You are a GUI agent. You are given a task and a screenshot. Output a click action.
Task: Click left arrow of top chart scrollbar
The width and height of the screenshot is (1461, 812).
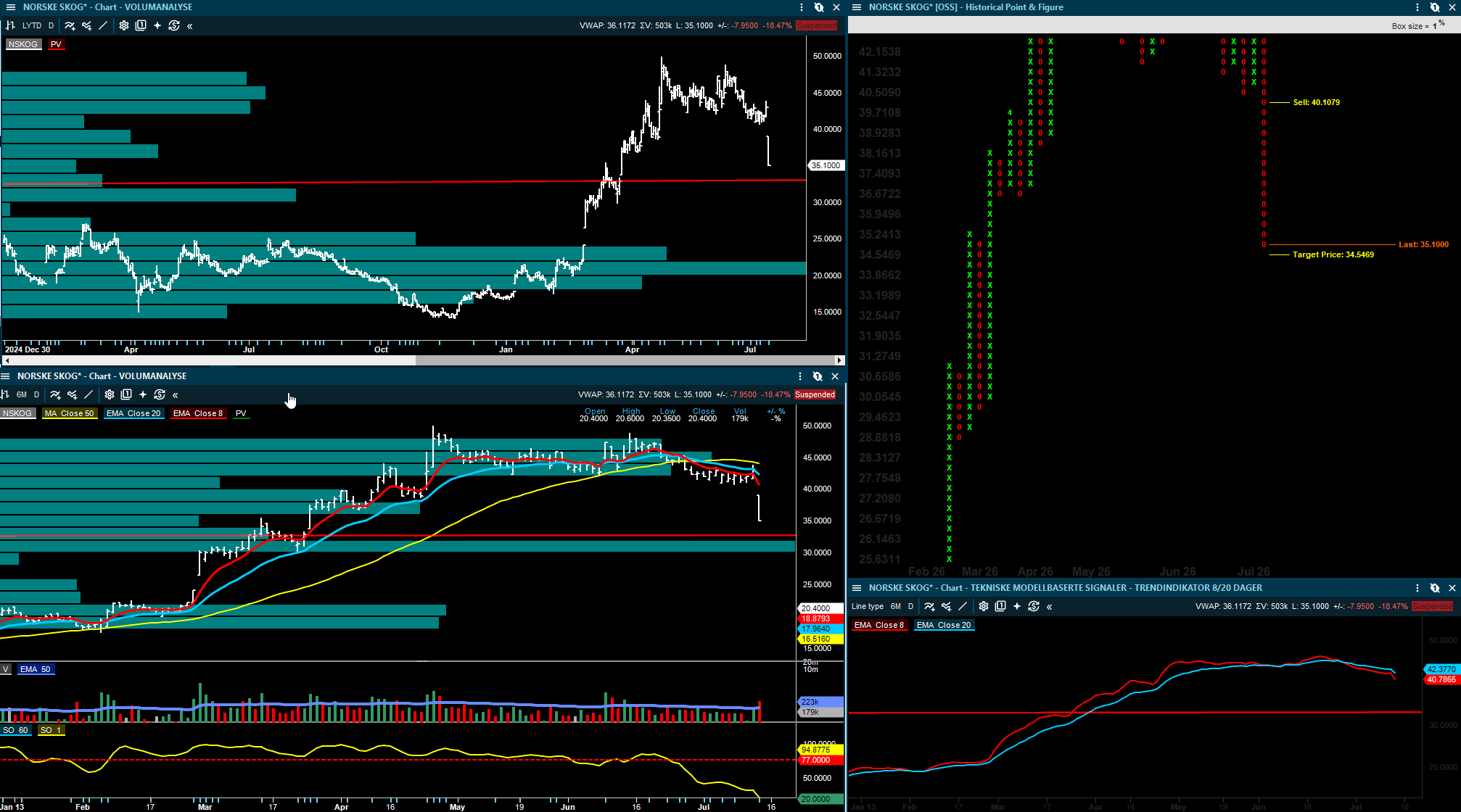click(x=7, y=360)
